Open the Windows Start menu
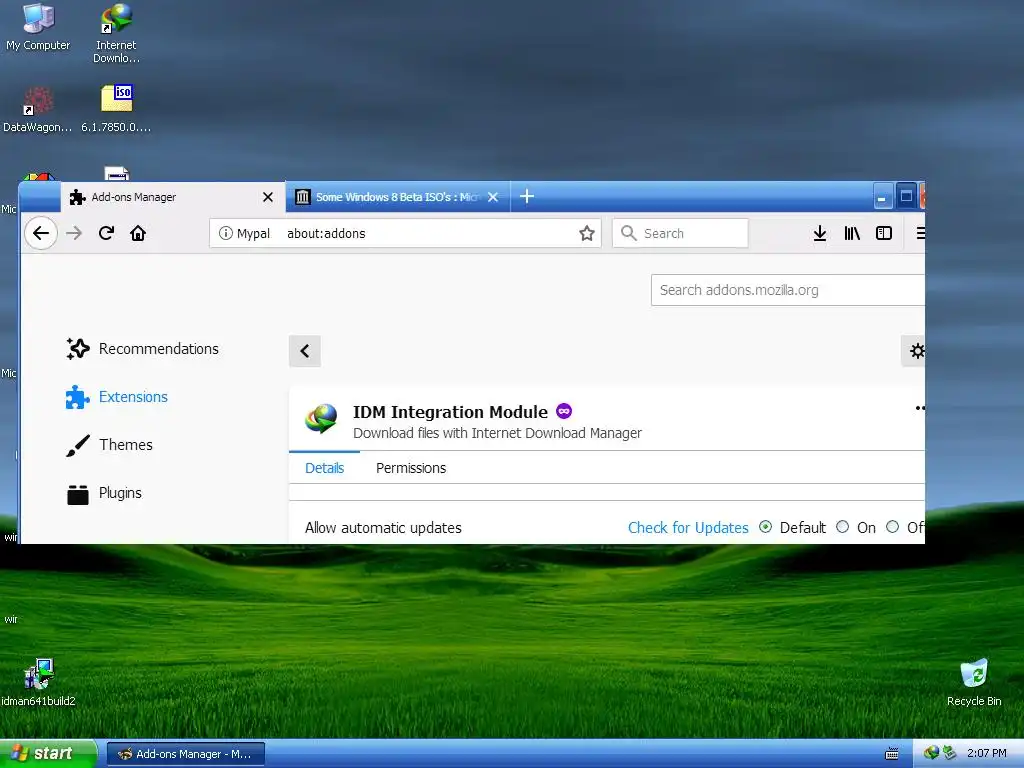 [x=47, y=754]
